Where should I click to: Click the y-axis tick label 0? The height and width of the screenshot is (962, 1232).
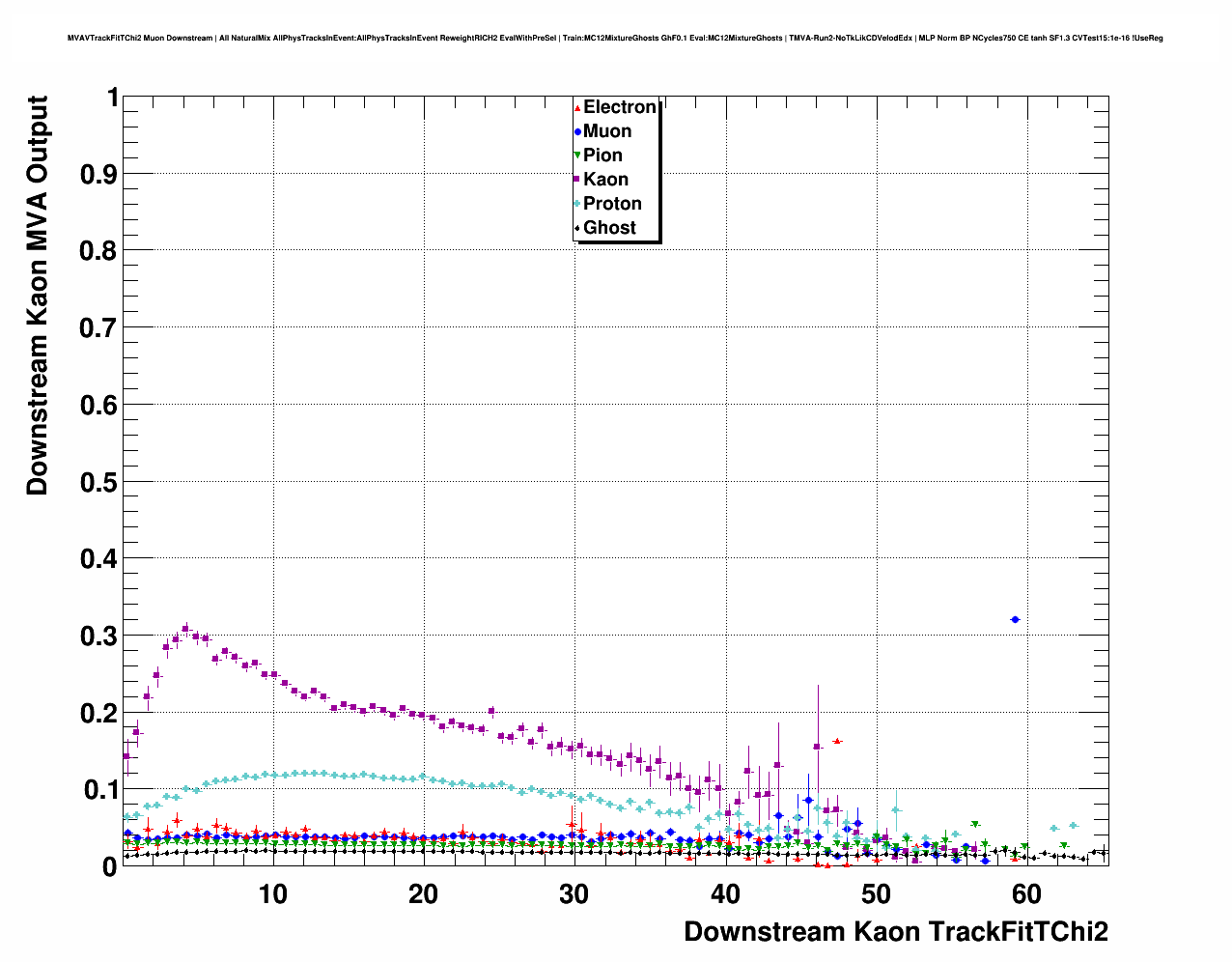[111, 867]
